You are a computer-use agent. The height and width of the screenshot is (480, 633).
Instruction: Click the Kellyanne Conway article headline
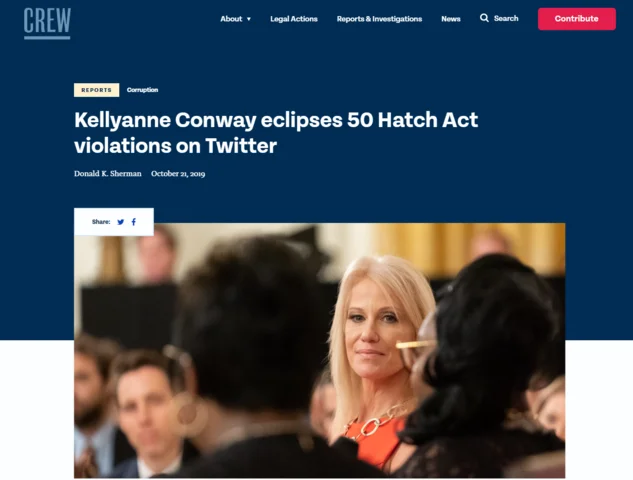pos(276,132)
